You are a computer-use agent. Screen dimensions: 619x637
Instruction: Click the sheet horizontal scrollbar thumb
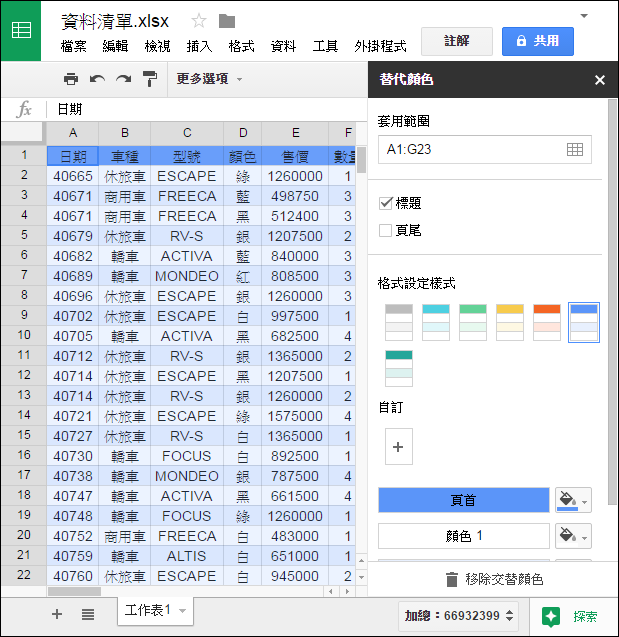pyautogui.click(x=74, y=591)
